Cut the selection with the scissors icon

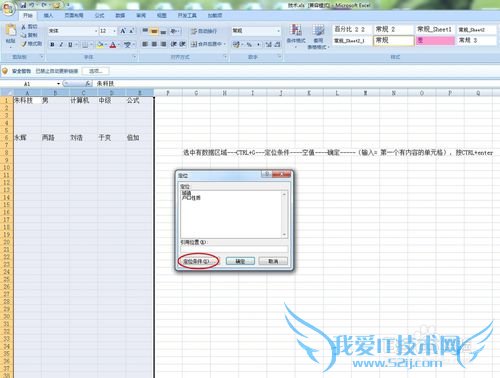(x=24, y=27)
